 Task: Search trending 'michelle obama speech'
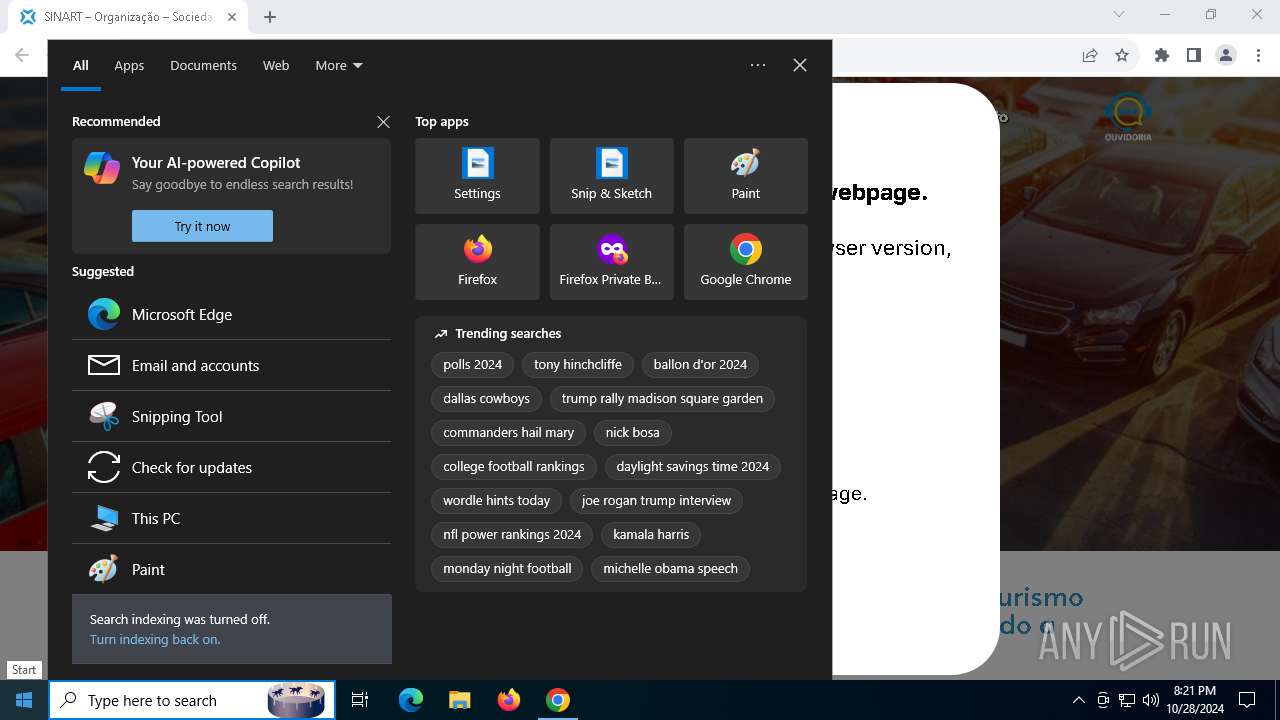click(x=670, y=569)
